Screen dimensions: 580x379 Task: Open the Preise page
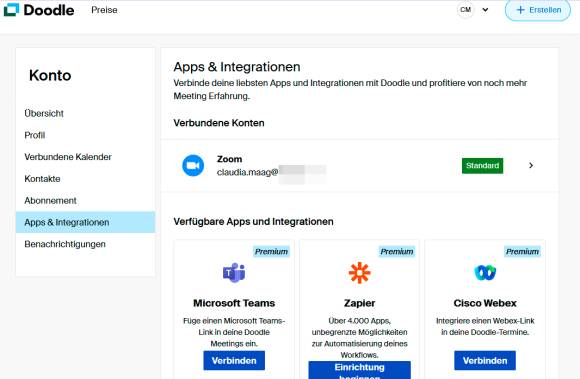click(x=104, y=10)
